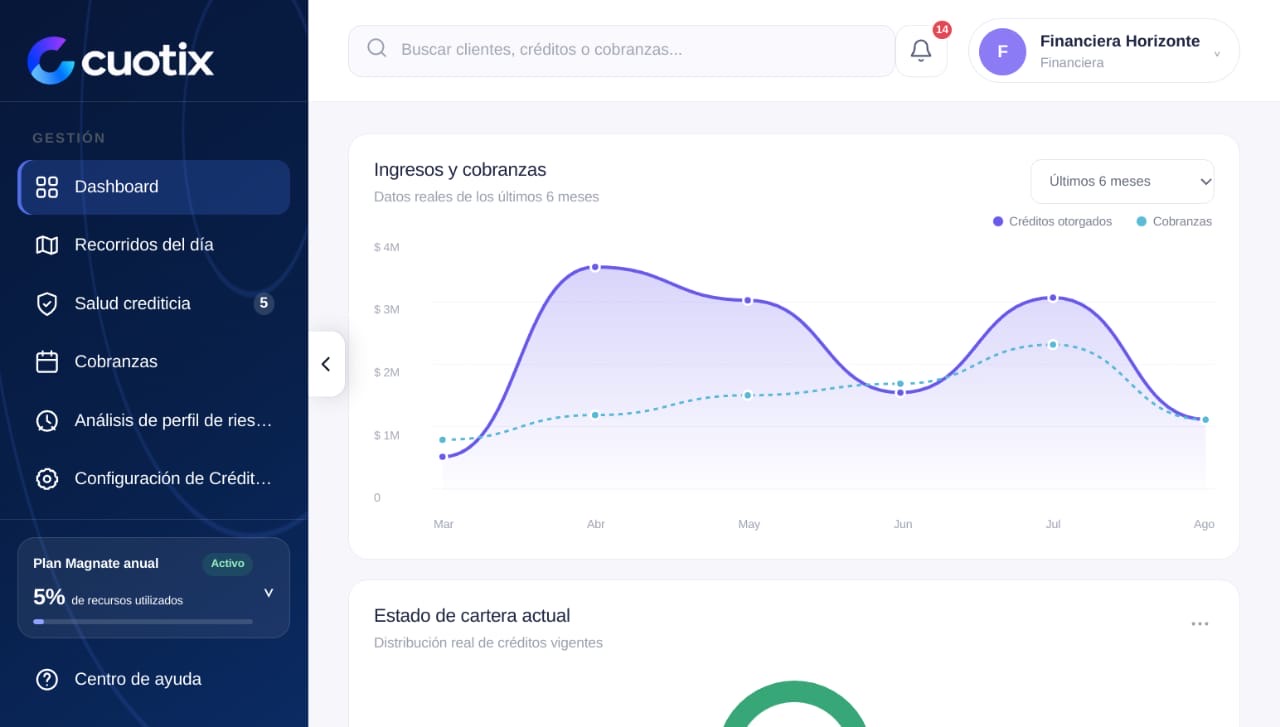
Task: Click the Cuotix logo icon
Action: (51, 60)
